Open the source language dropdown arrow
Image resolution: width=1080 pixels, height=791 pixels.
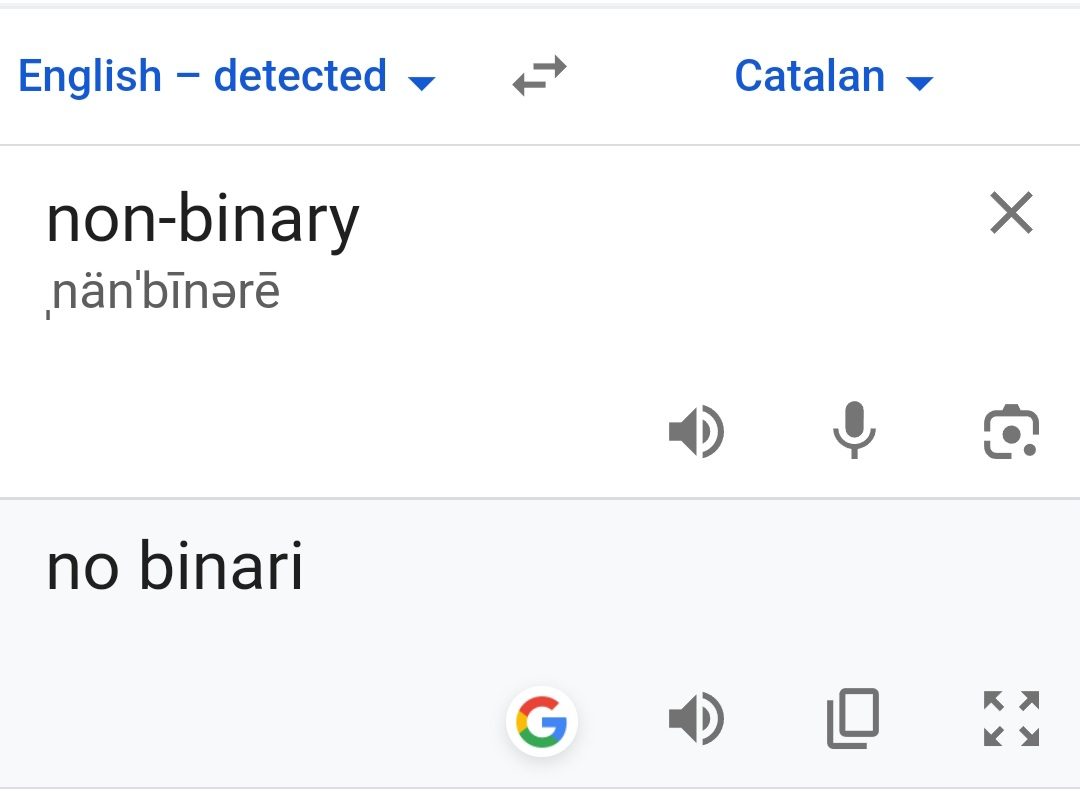click(423, 82)
